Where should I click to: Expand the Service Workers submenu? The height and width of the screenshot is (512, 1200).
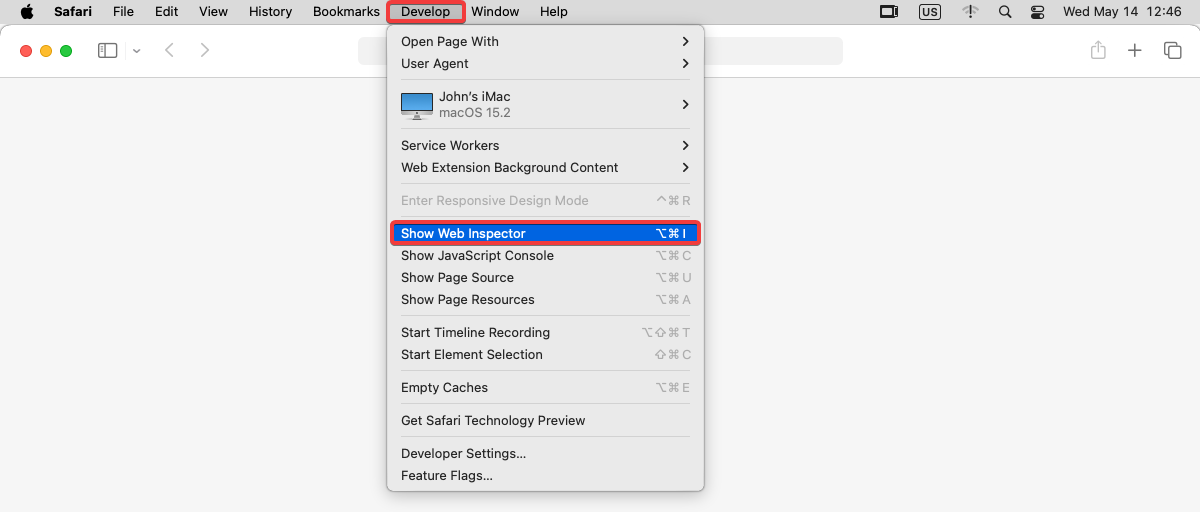545,146
